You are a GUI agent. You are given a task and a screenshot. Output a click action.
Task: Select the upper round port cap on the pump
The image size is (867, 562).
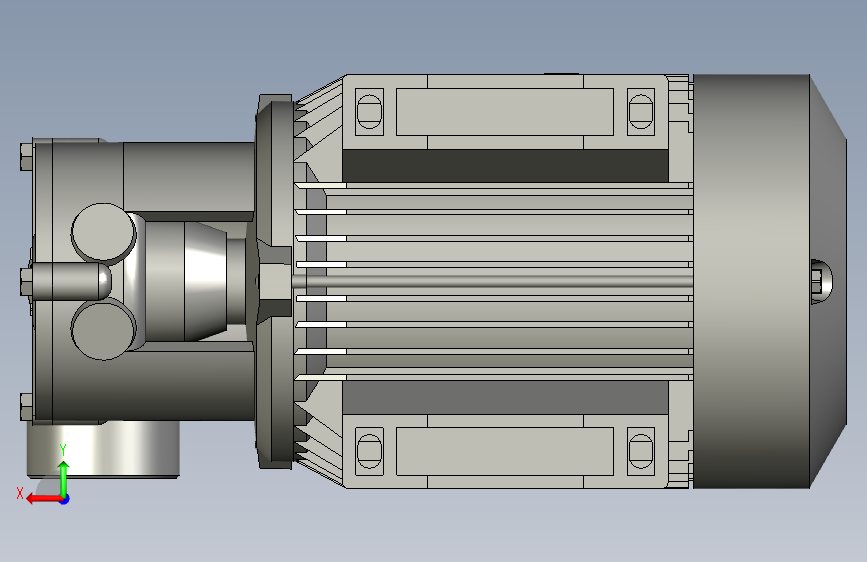(103, 232)
